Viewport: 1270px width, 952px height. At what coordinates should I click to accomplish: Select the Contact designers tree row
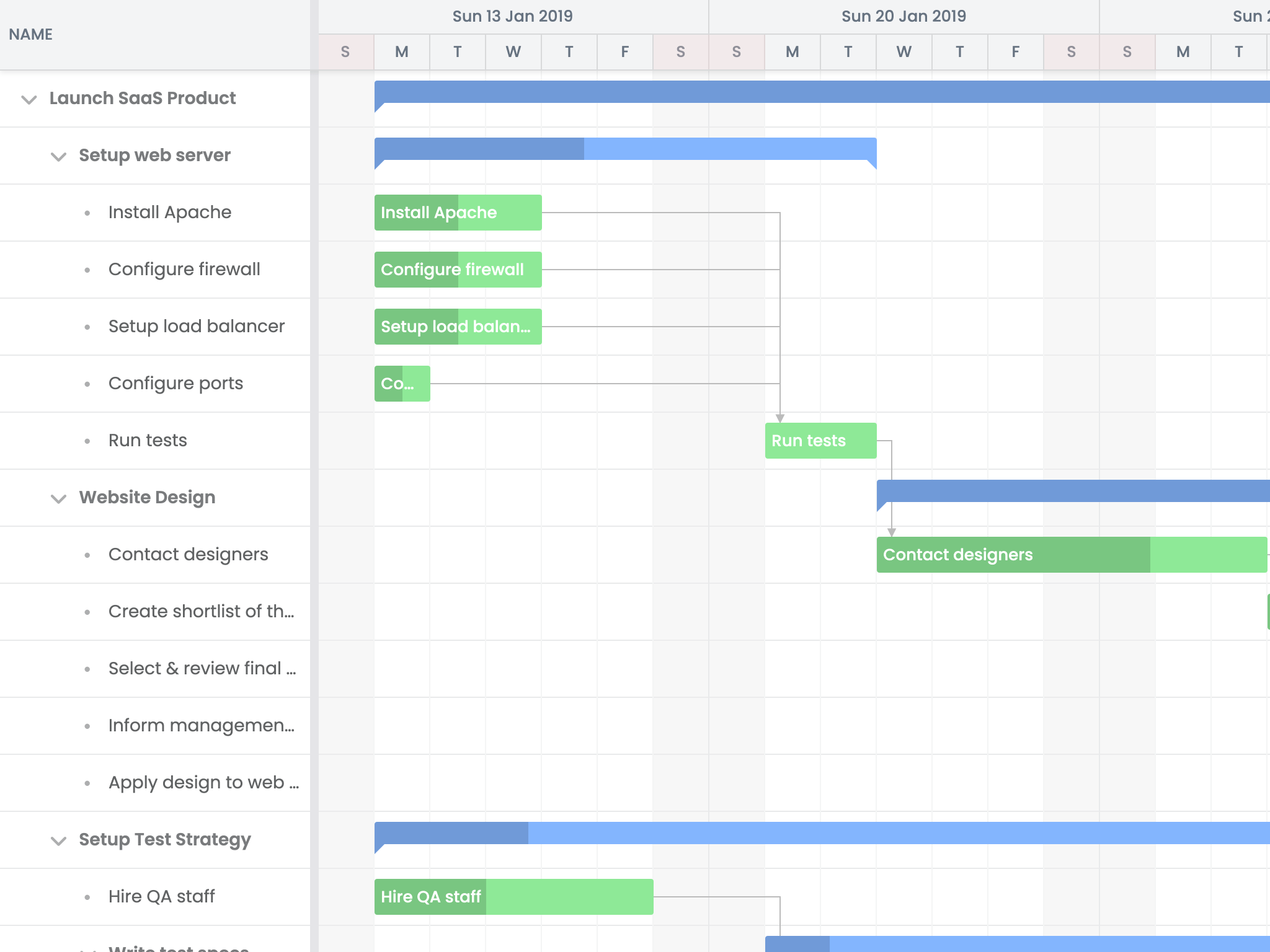click(x=155, y=555)
